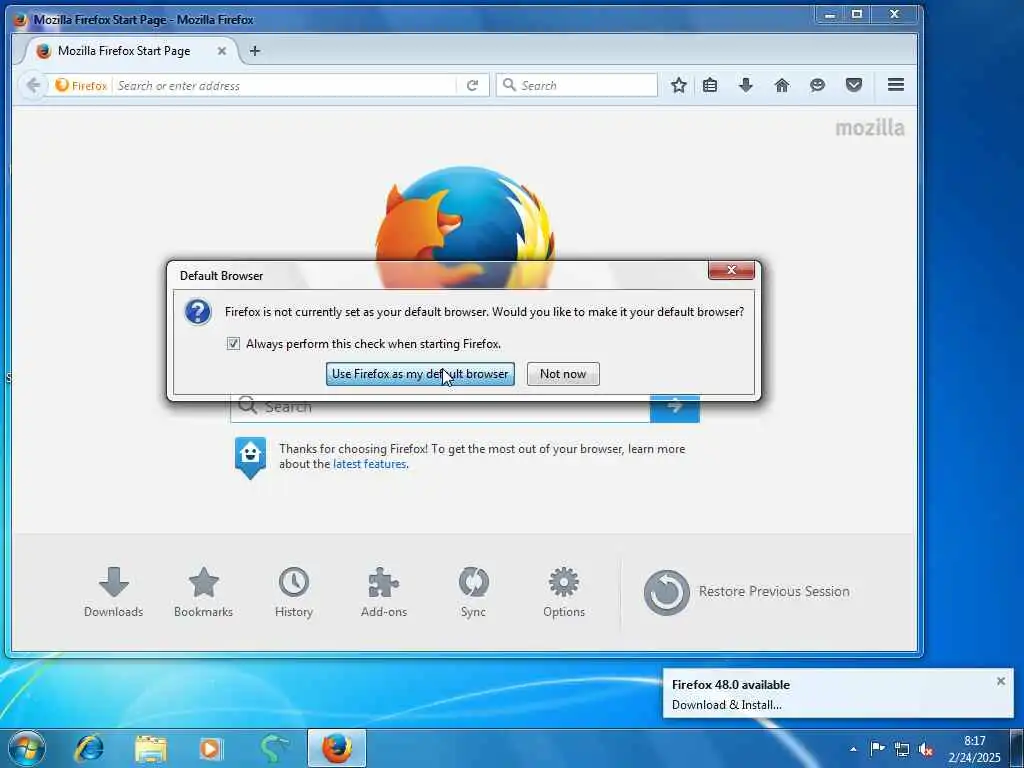
Task: Close the Mozilla Firefox Start Page tab
Action: point(221,51)
